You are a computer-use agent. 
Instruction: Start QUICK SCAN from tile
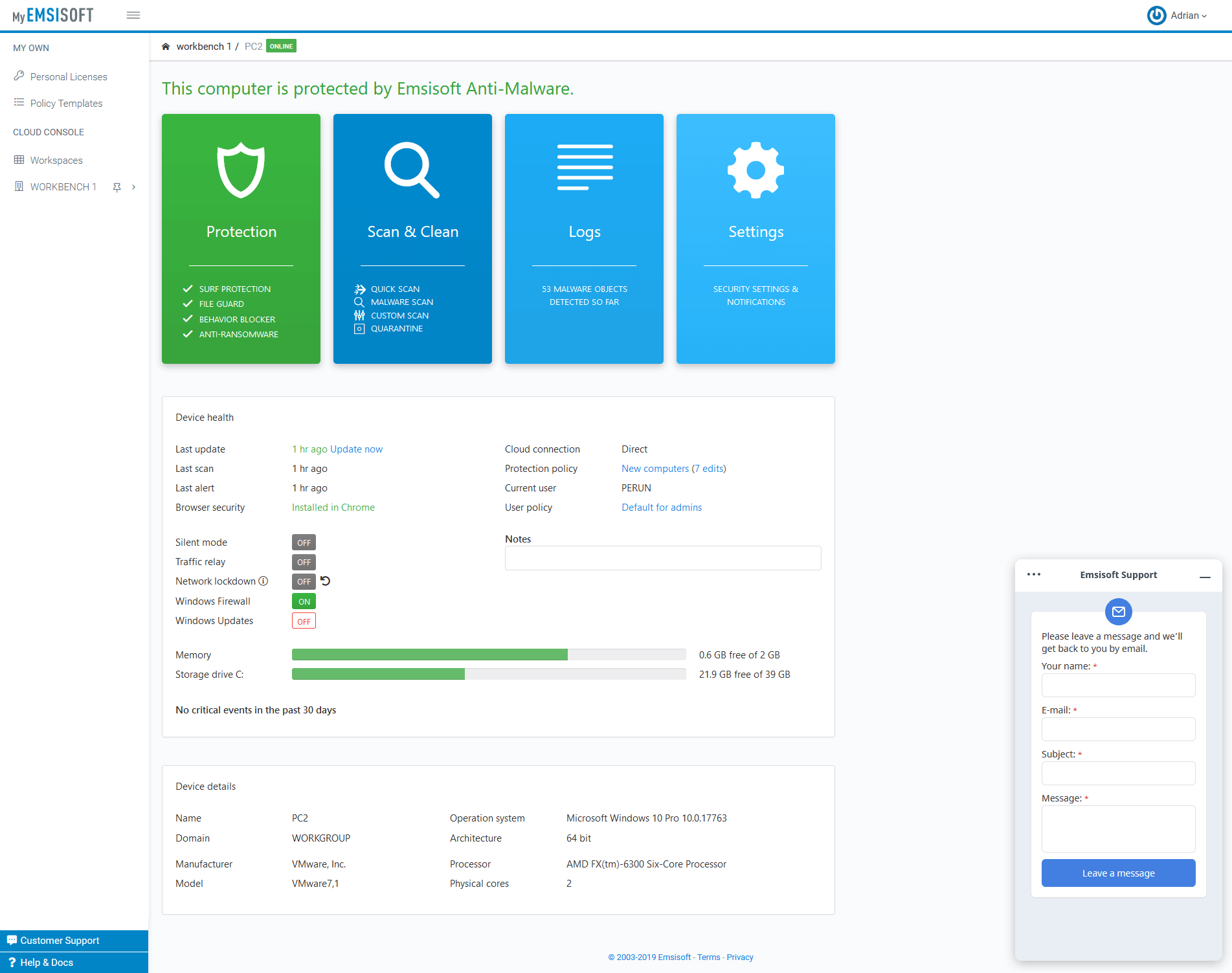(395, 289)
